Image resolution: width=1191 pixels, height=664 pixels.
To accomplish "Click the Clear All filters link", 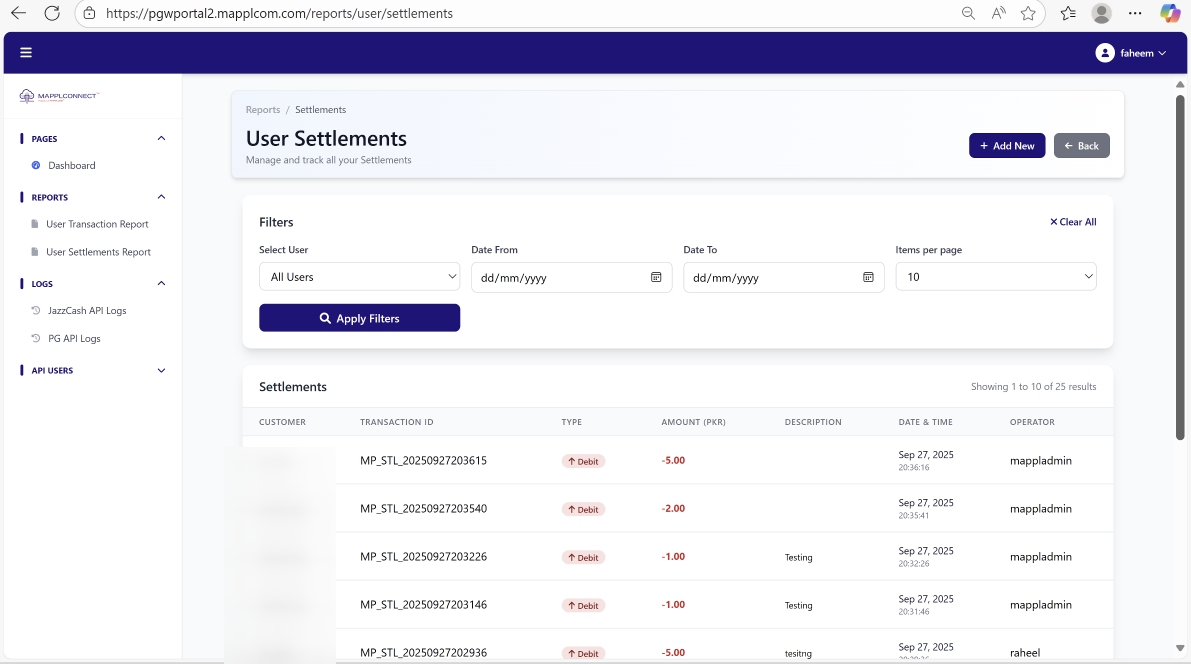I will click(x=1072, y=222).
